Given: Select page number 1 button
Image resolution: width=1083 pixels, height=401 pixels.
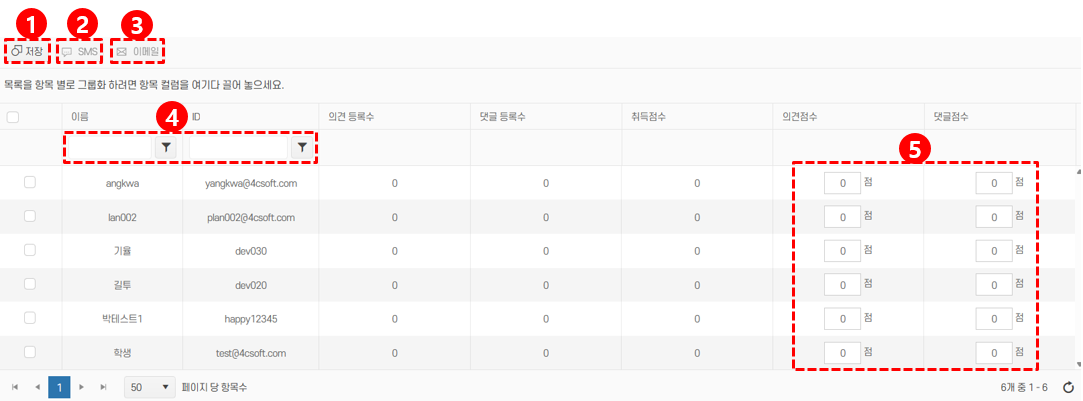Looking at the screenshot, I should pos(59,387).
